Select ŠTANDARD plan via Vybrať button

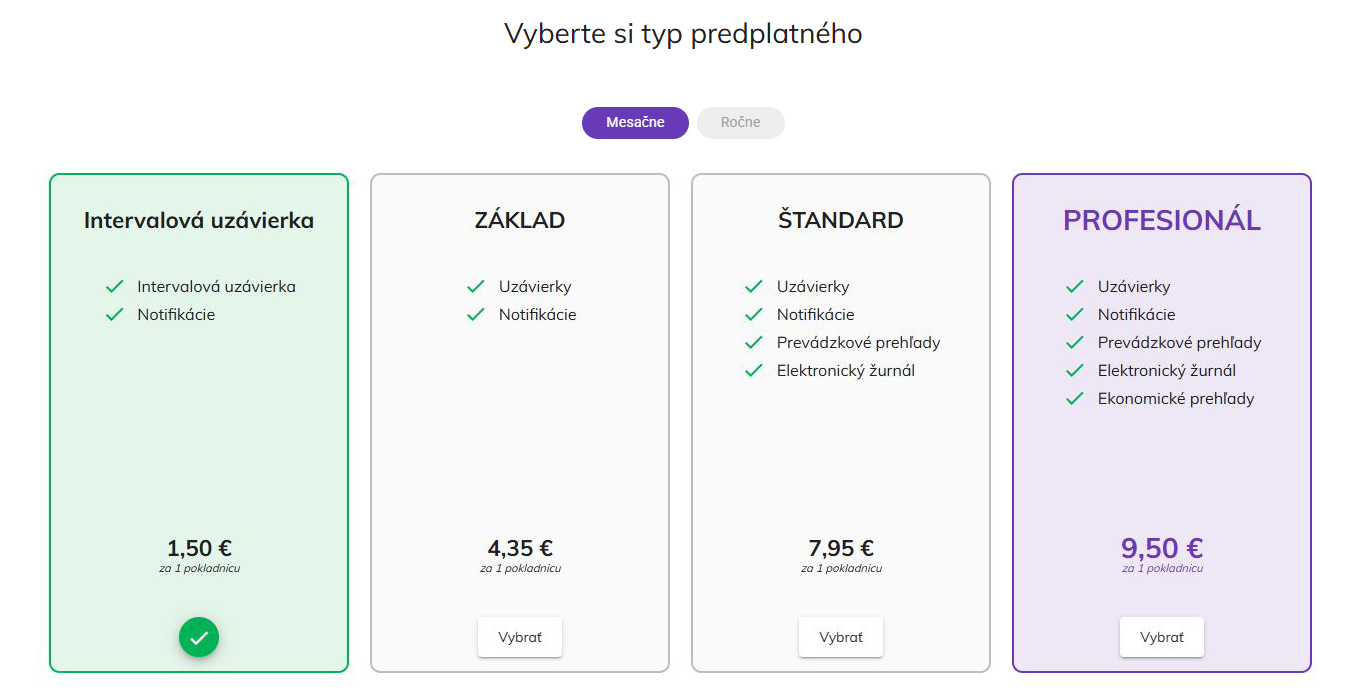[x=841, y=637]
